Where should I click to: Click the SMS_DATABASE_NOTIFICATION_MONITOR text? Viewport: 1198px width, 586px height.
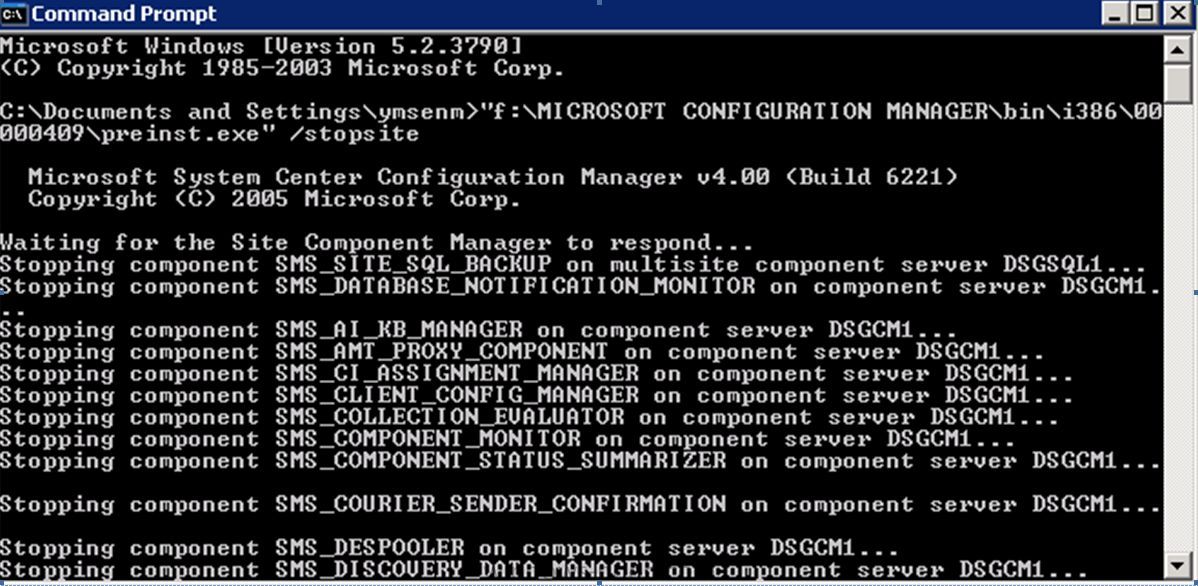[515, 287]
